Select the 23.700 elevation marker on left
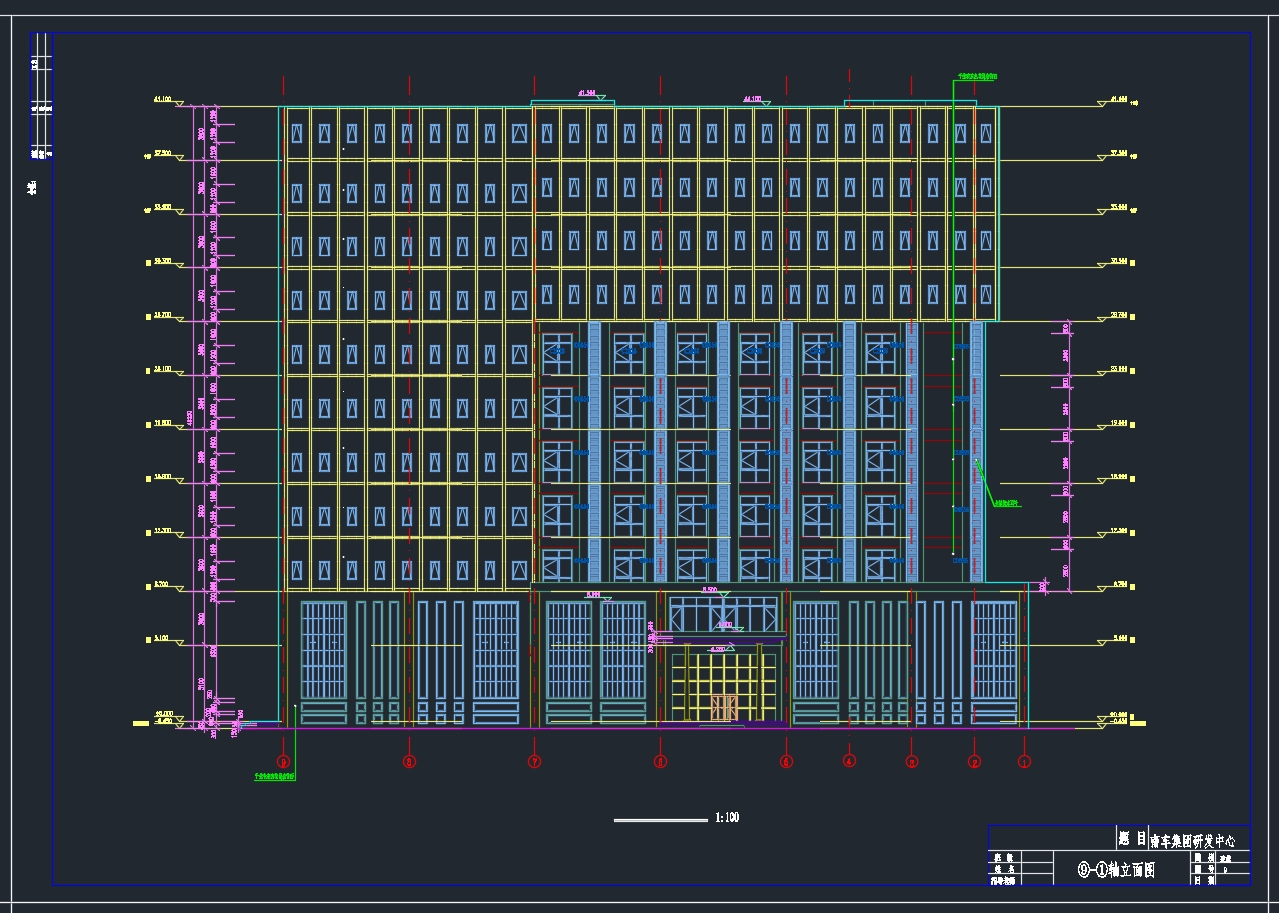Image resolution: width=1279 pixels, height=913 pixels. click(163, 315)
